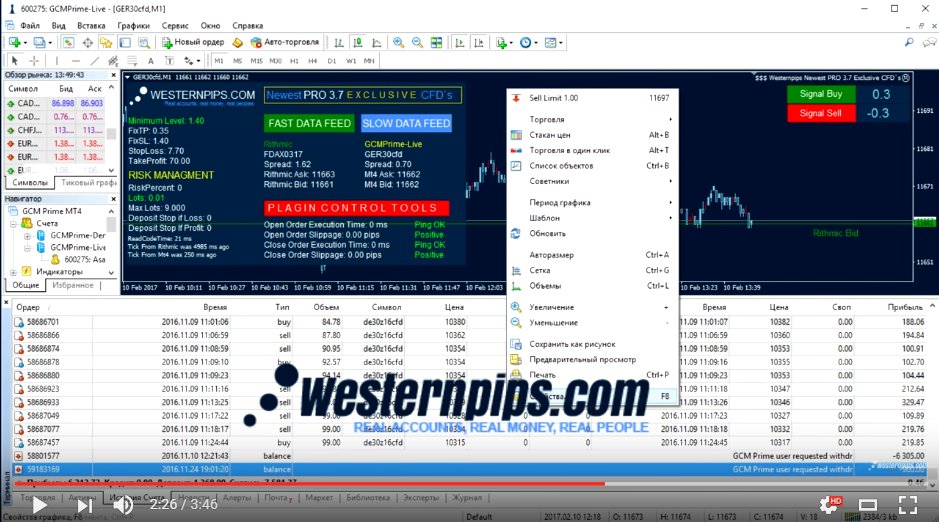Switch chart to bar chart icon
The width and height of the screenshot is (939, 522).
338,43
